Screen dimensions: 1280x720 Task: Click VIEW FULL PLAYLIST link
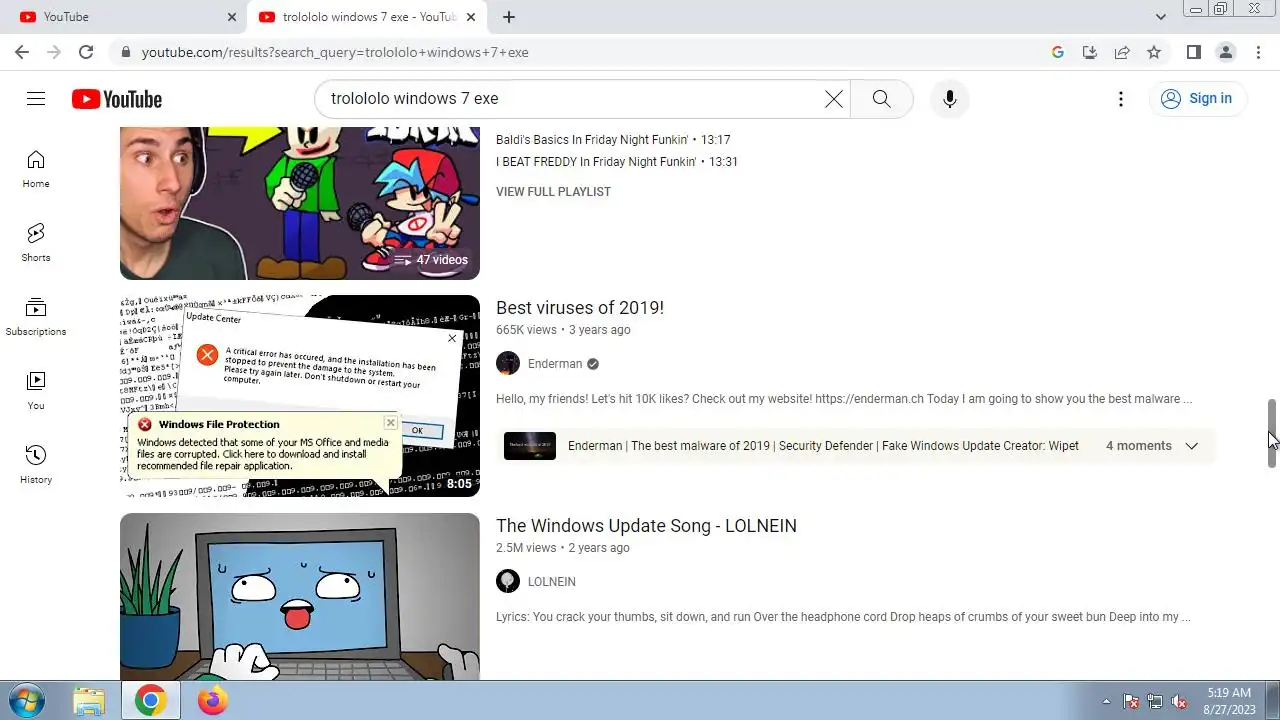pos(553,191)
